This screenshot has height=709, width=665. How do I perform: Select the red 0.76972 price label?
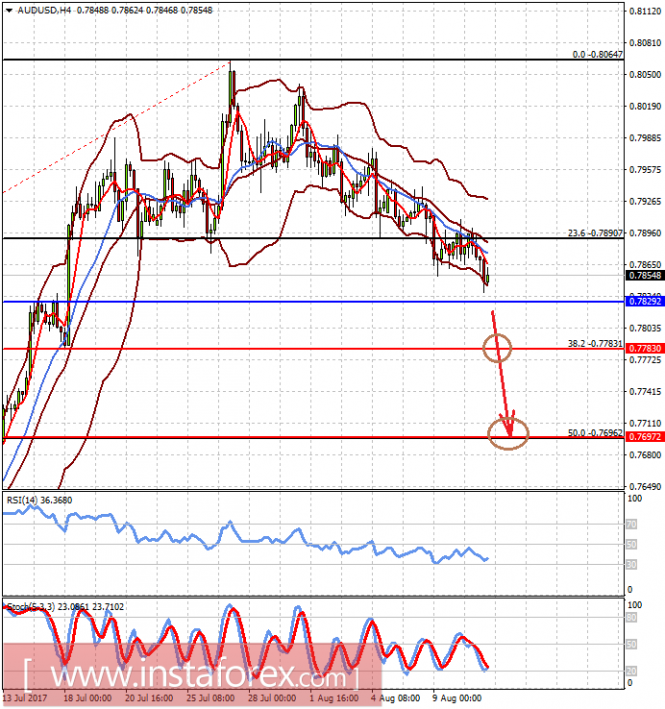pos(646,437)
